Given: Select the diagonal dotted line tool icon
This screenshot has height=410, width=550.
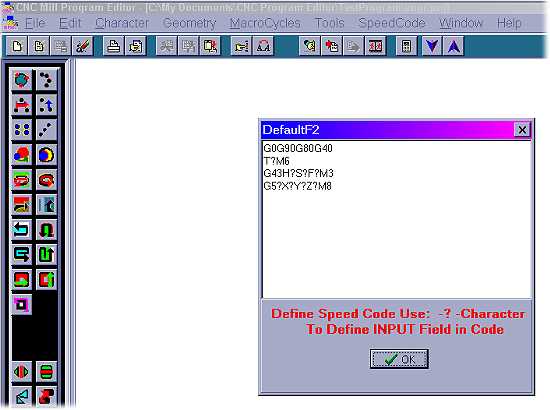Looking at the screenshot, I should (46, 129).
